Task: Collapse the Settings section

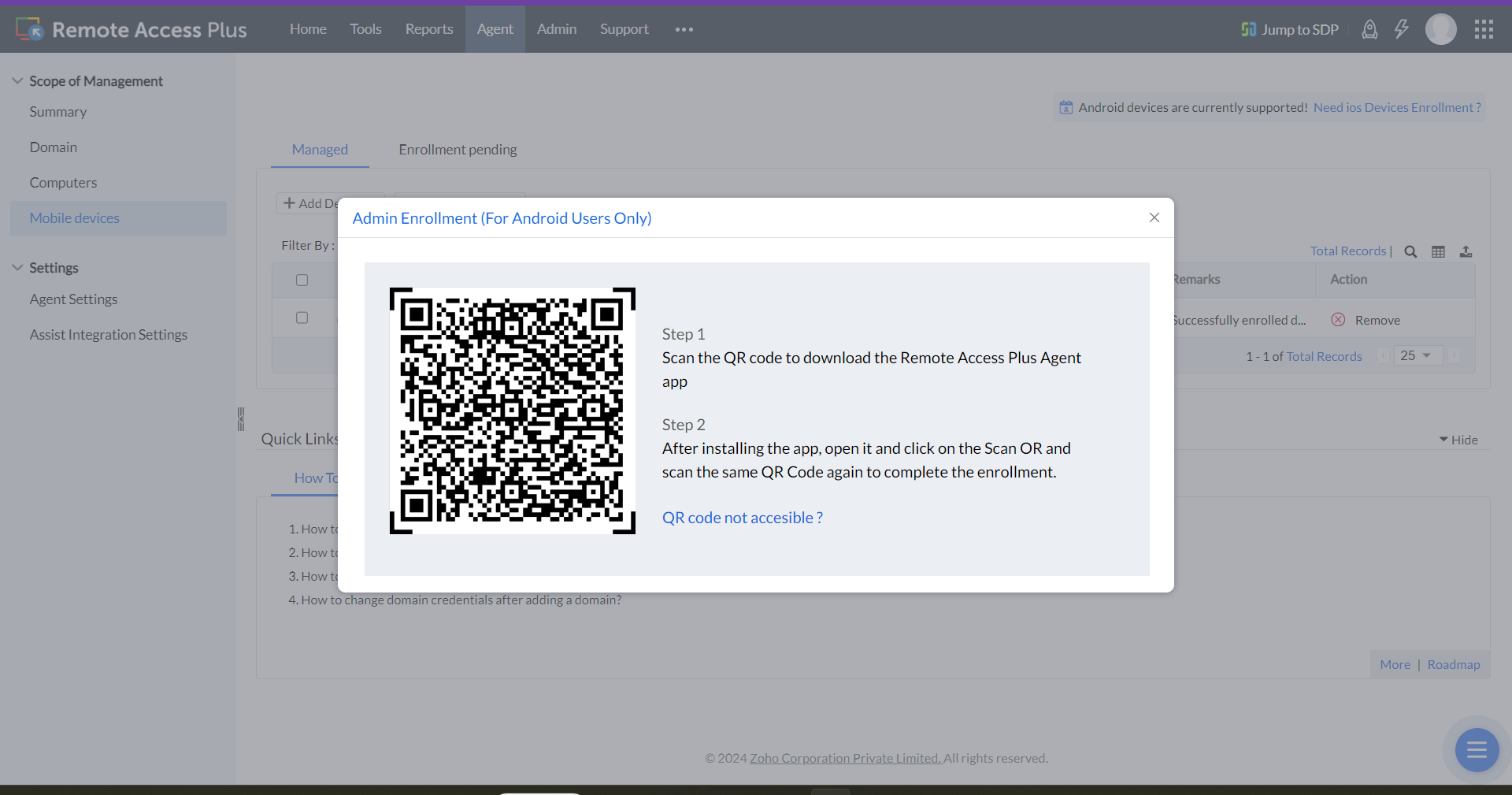Action: coord(17,267)
